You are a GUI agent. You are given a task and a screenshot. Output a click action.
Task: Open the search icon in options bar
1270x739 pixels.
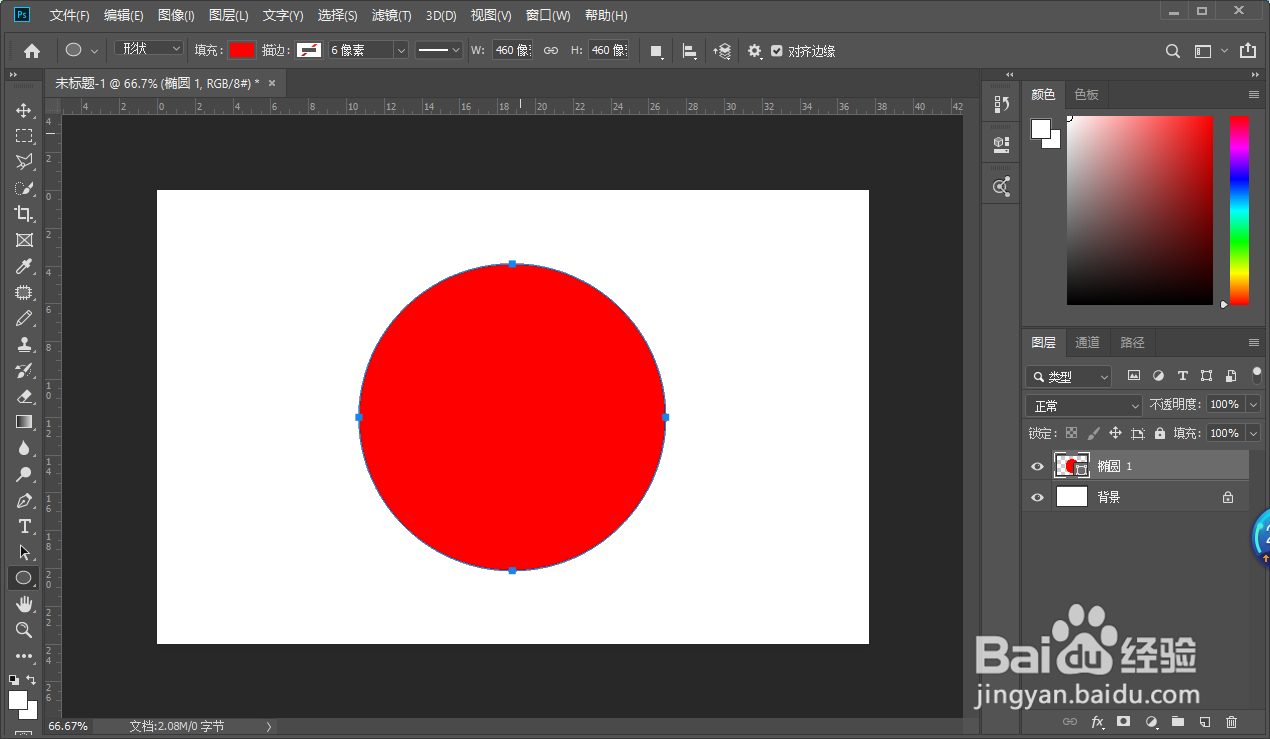1174,51
